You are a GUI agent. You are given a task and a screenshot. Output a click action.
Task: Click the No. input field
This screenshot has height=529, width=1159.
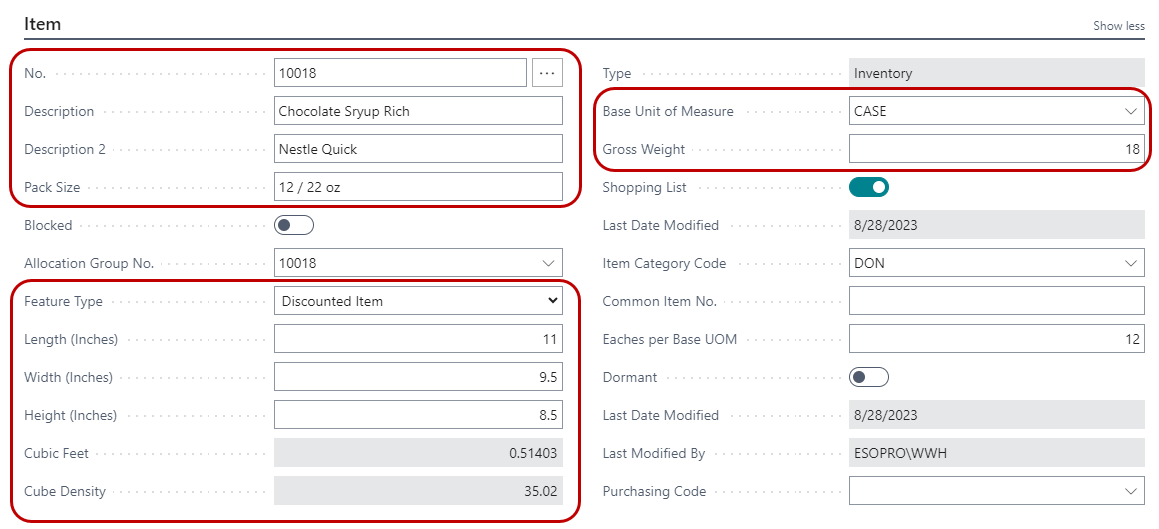point(400,73)
